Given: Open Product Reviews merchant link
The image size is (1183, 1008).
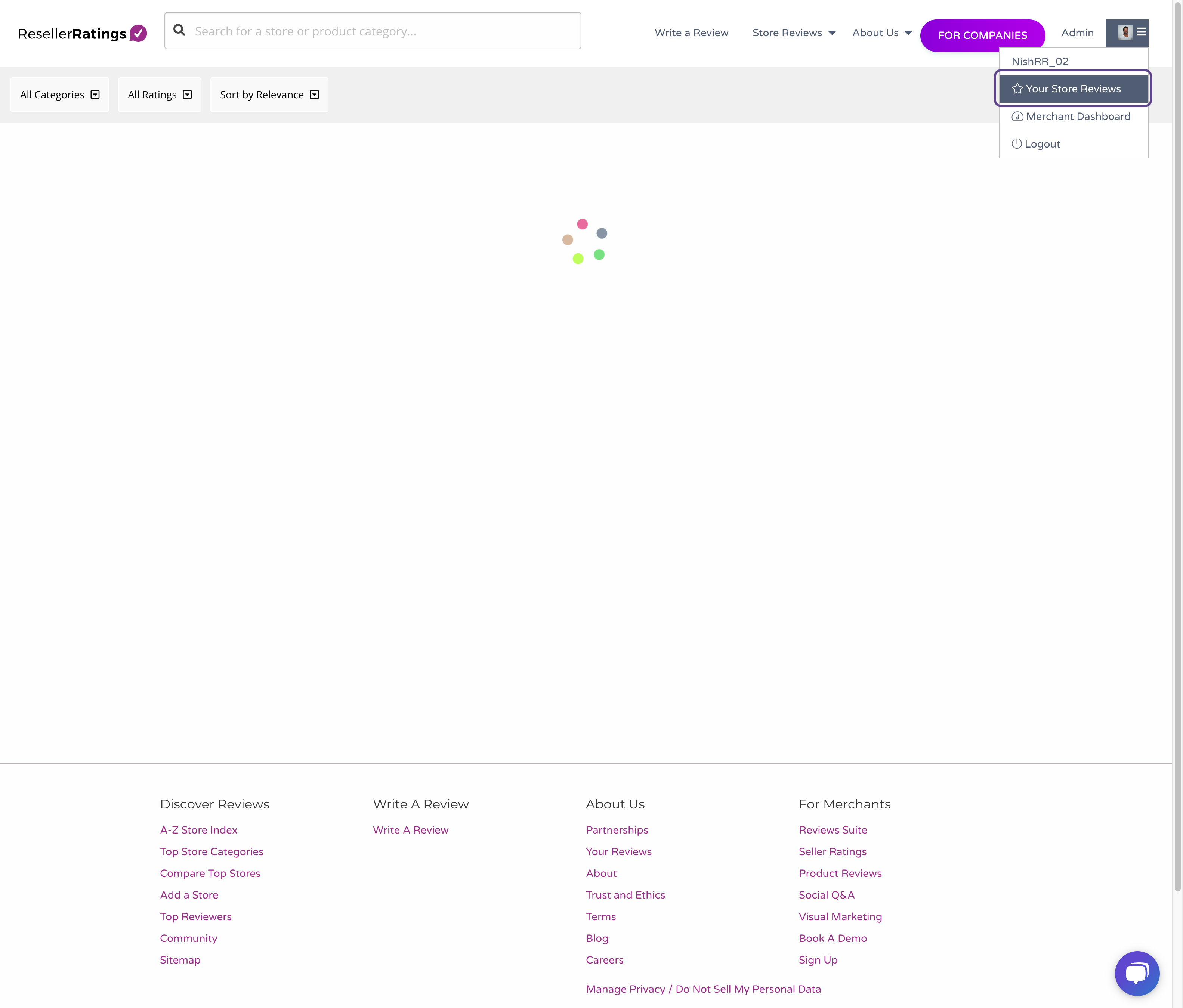Looking at the screenshot, I should click(840, 873).
